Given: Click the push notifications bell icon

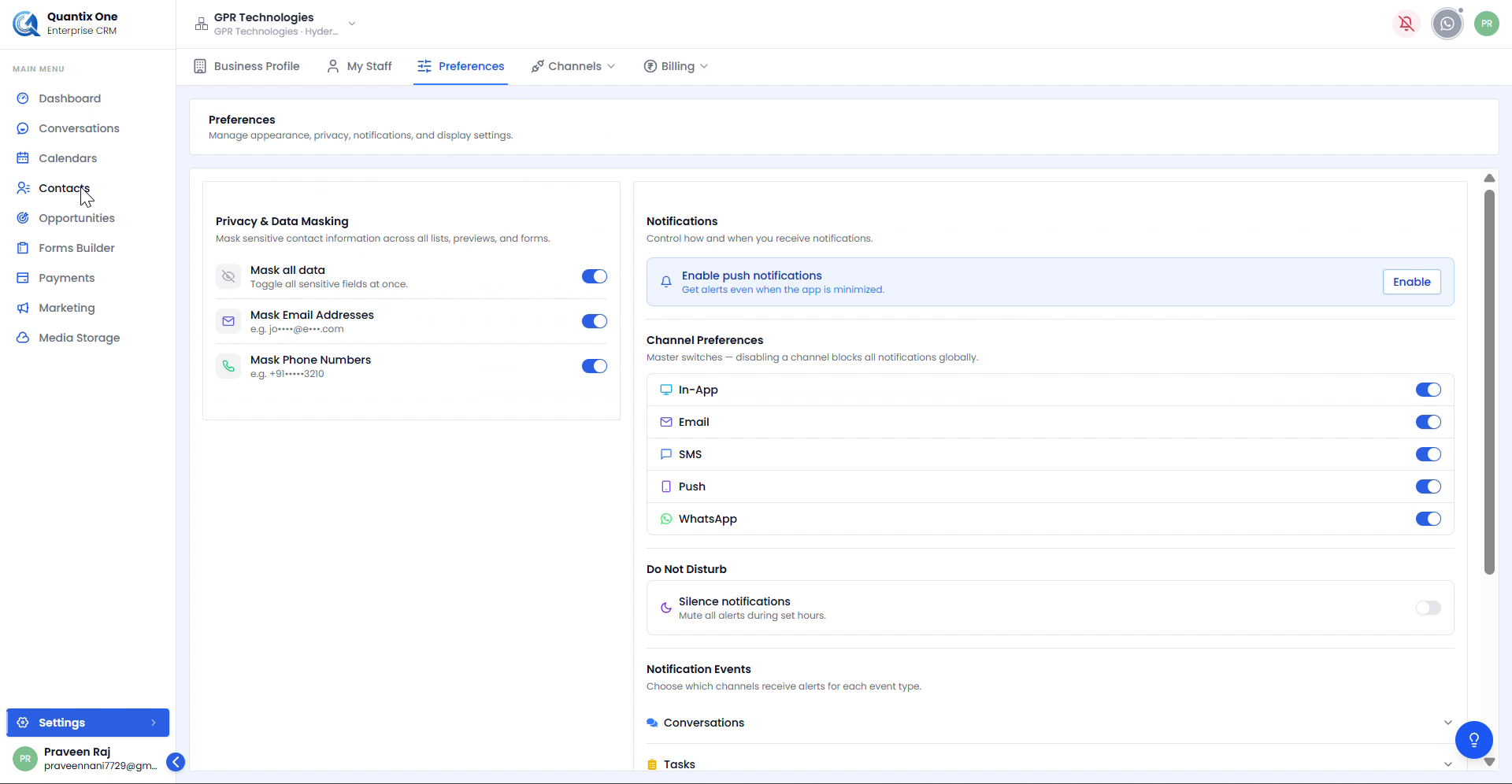Looking at the screenshot, I should point(666,282).
